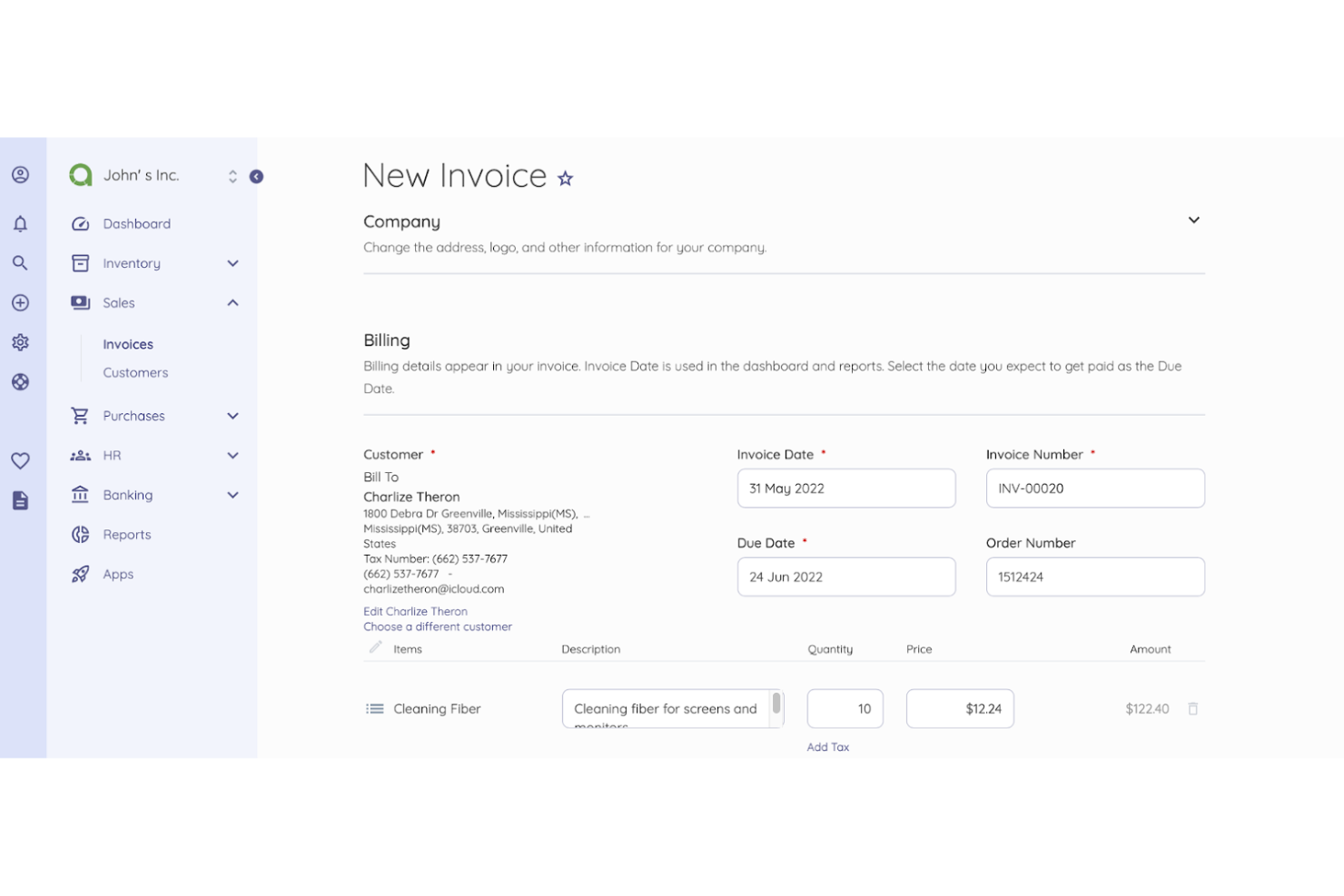
Task: Click the Invoice Date field
Action: coord(845,488)
